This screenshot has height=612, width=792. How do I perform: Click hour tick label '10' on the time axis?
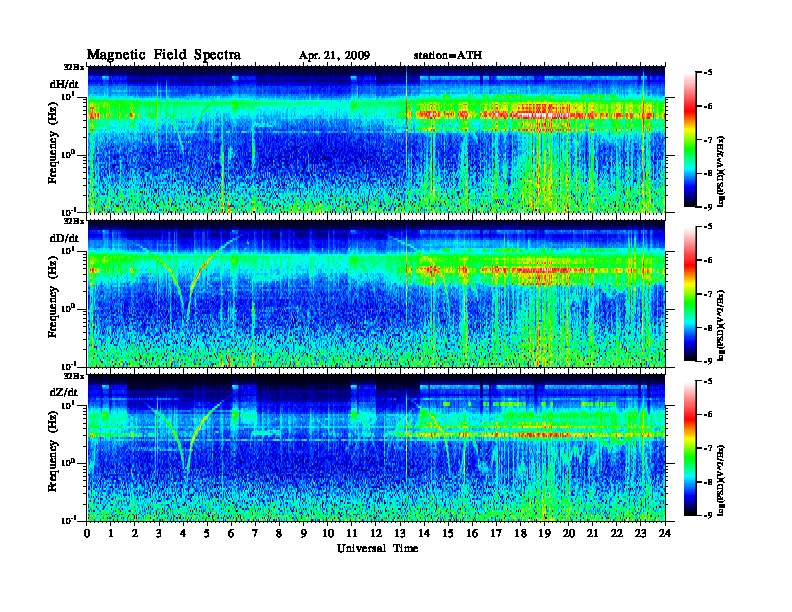click(x=328, y=534)
